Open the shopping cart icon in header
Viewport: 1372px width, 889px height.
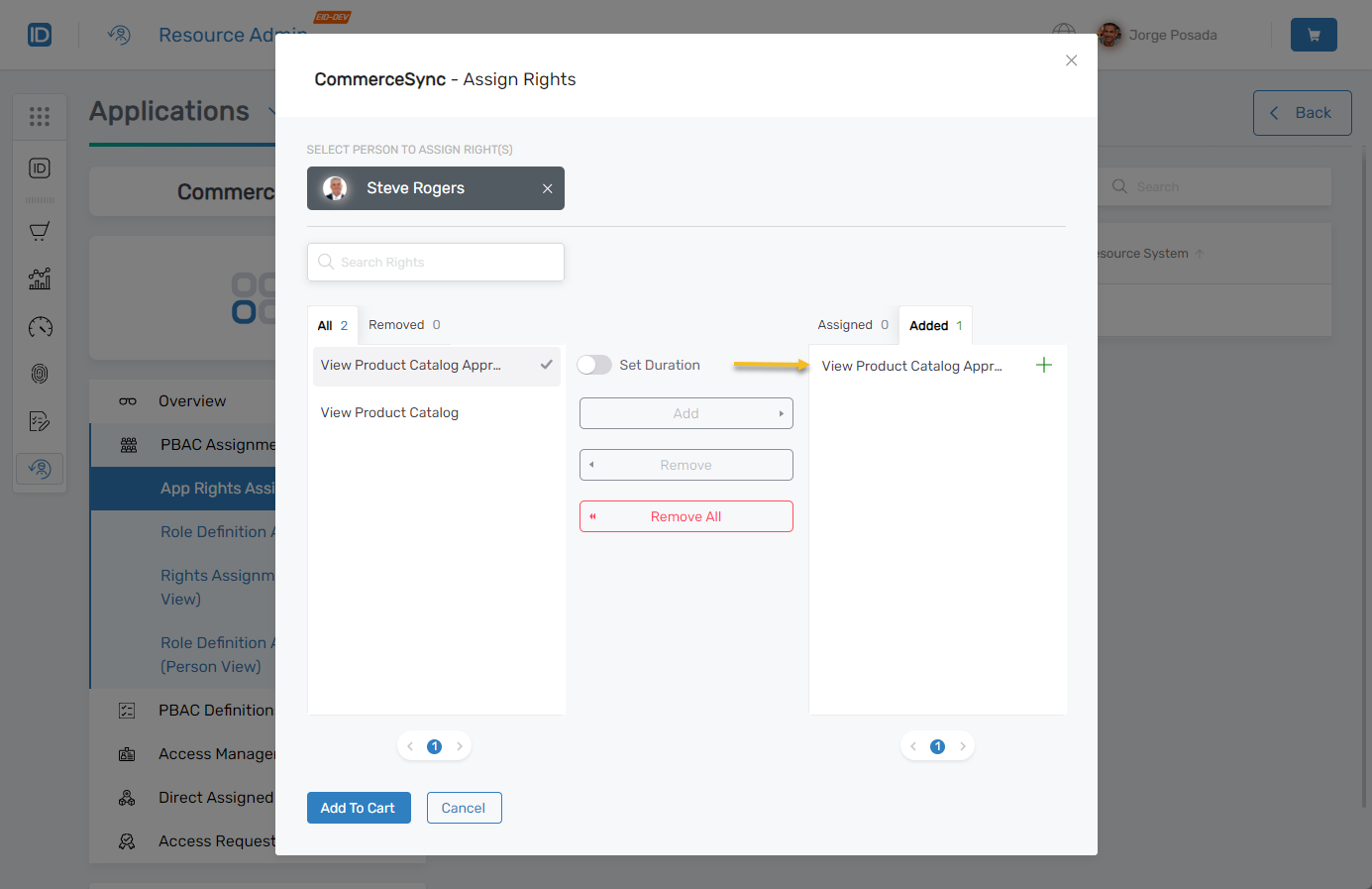pyautogui.click(x=1313, y=35)
